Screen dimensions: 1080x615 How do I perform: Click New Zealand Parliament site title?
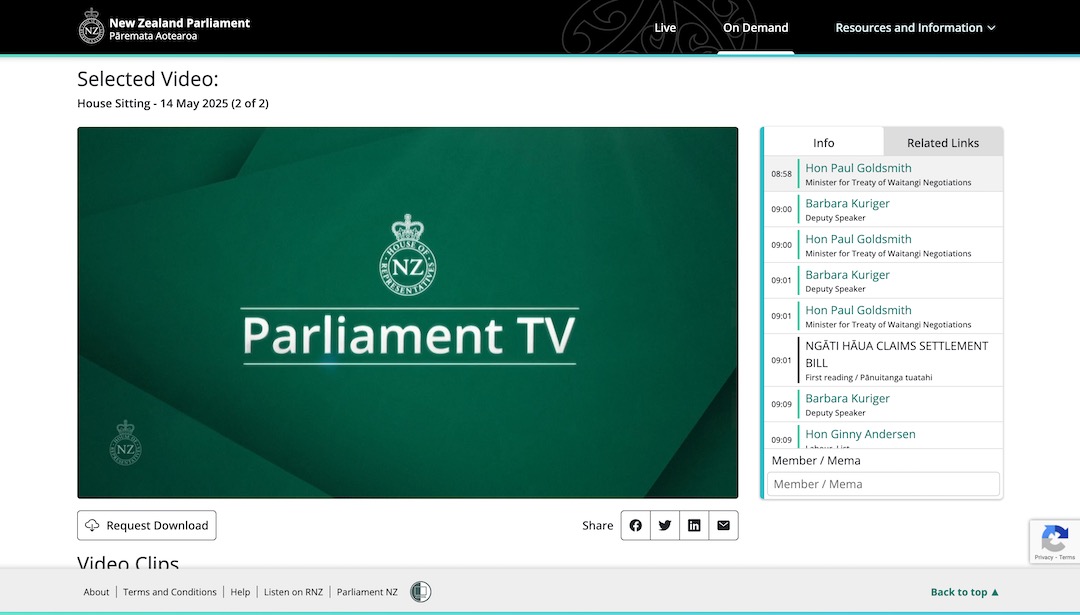pos(179,29)
